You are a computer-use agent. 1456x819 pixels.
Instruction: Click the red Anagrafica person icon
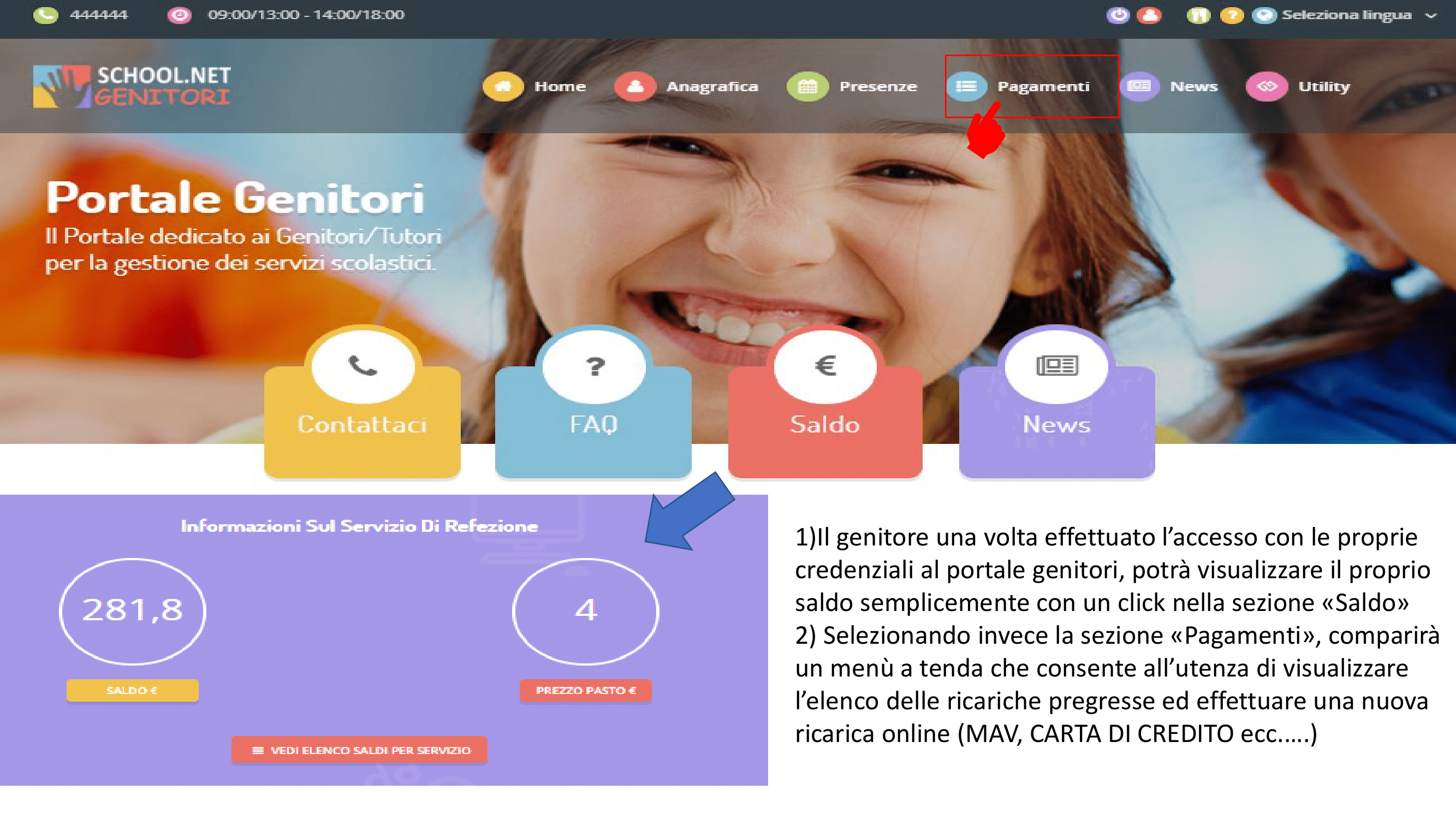(635, 86)
